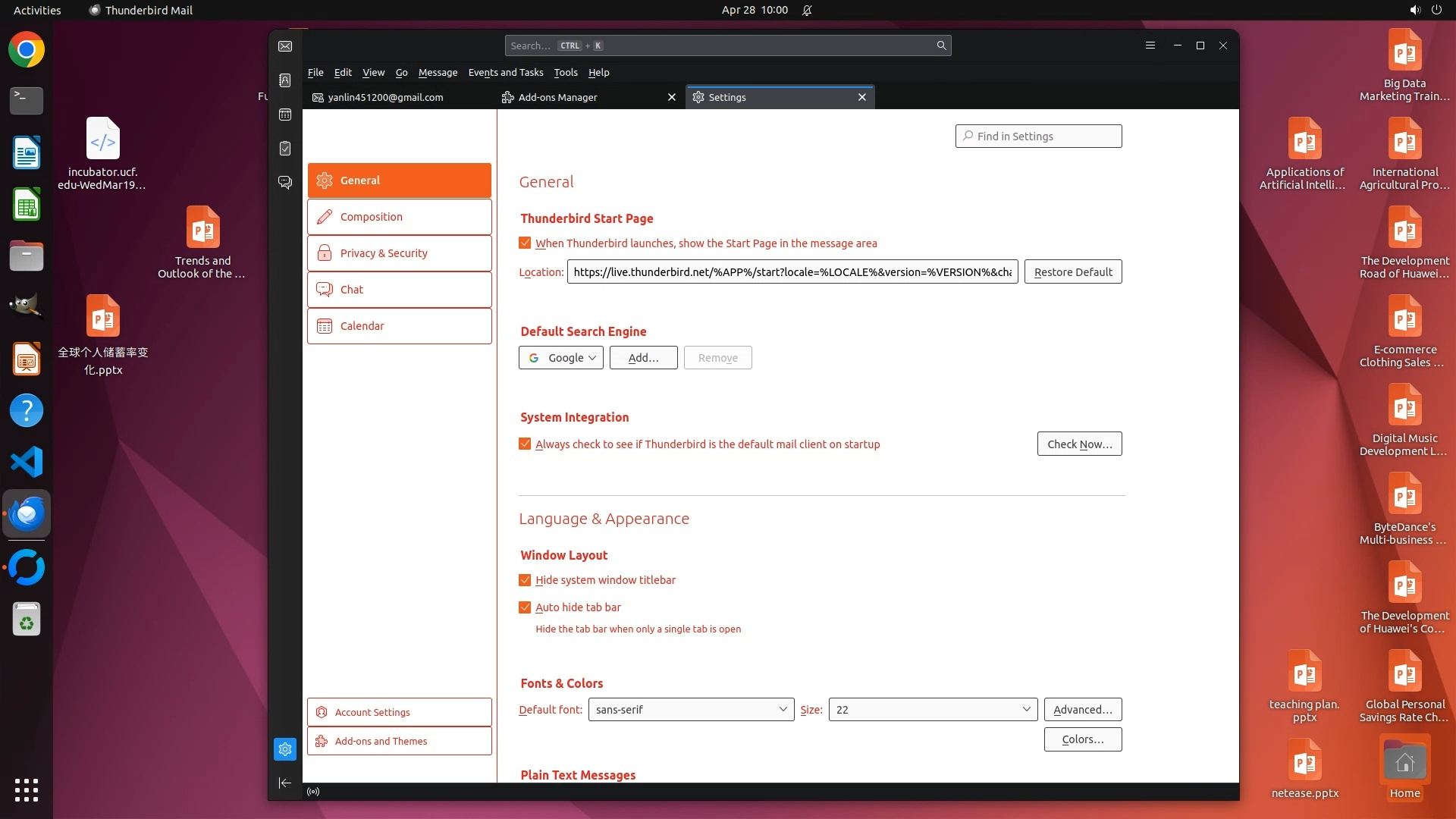This screenshot has width=1456, height=819.
Task: Open the Colors… dialog button
Action: [1082, 739]
